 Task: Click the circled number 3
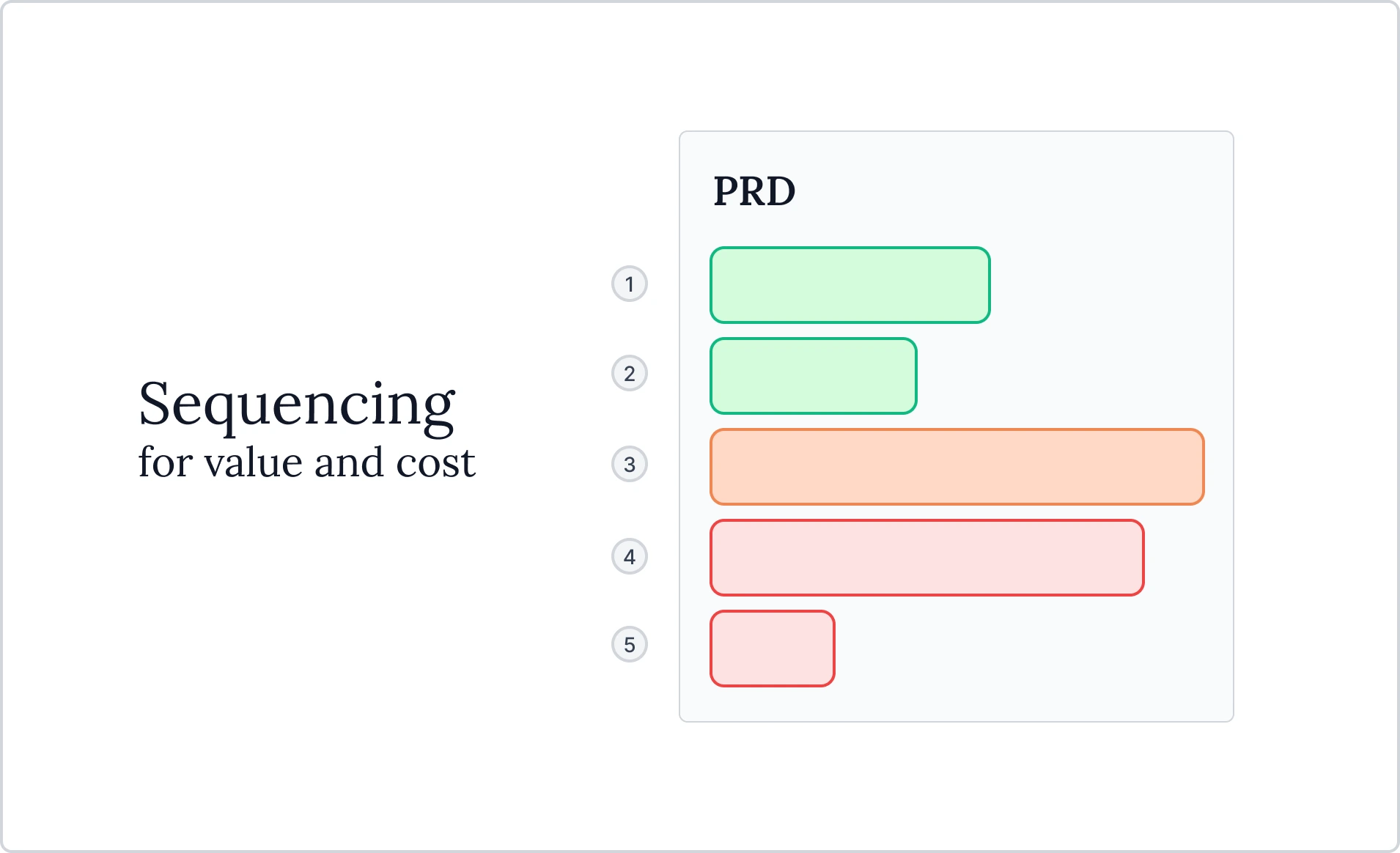point(630,465)
